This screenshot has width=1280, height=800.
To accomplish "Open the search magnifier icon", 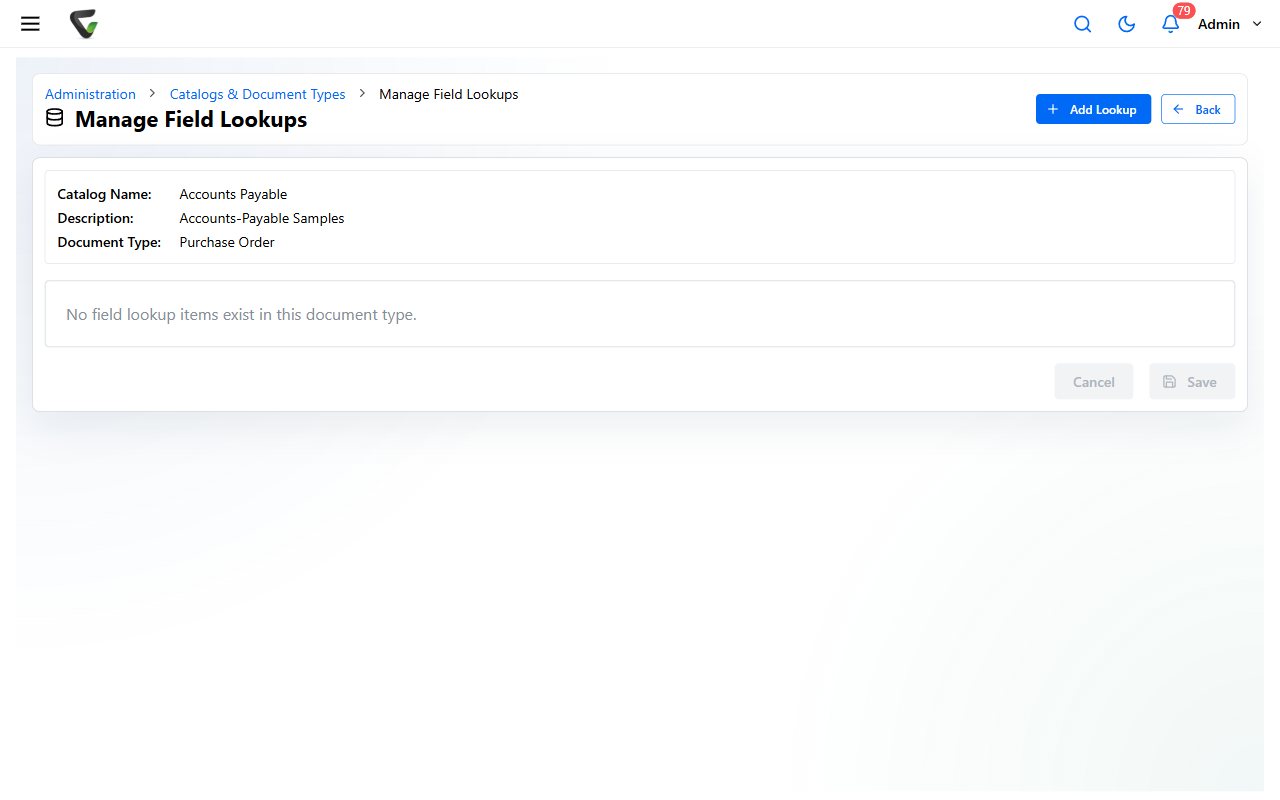I will (x=1082, y=24).
